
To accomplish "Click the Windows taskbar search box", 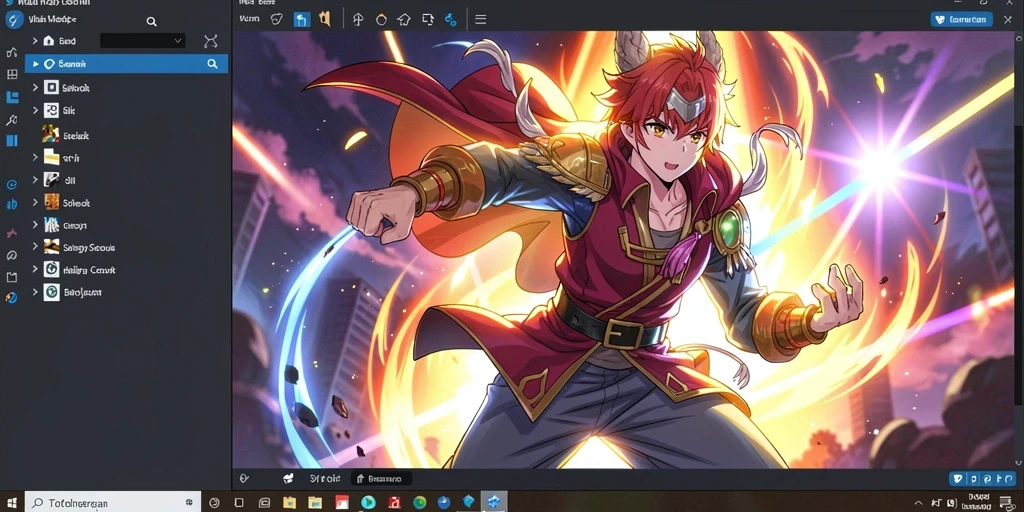I will click(x=113, y=503).
